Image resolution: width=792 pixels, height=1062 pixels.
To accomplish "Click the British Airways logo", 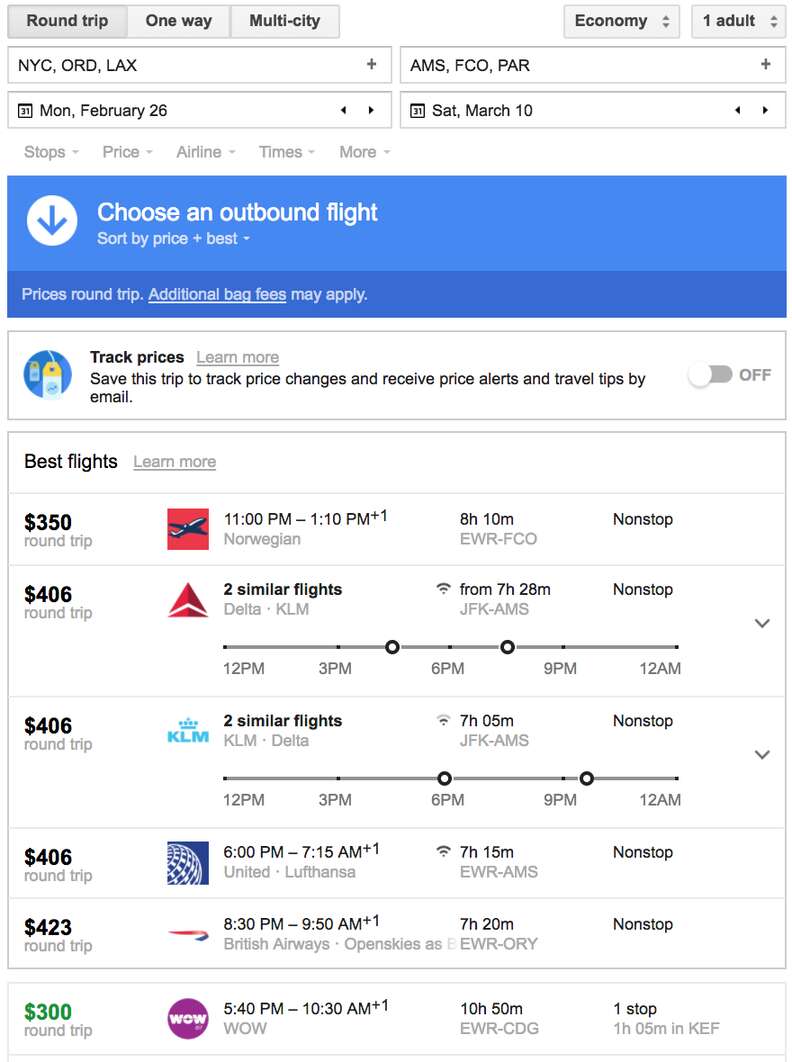I will click(187, 928).
